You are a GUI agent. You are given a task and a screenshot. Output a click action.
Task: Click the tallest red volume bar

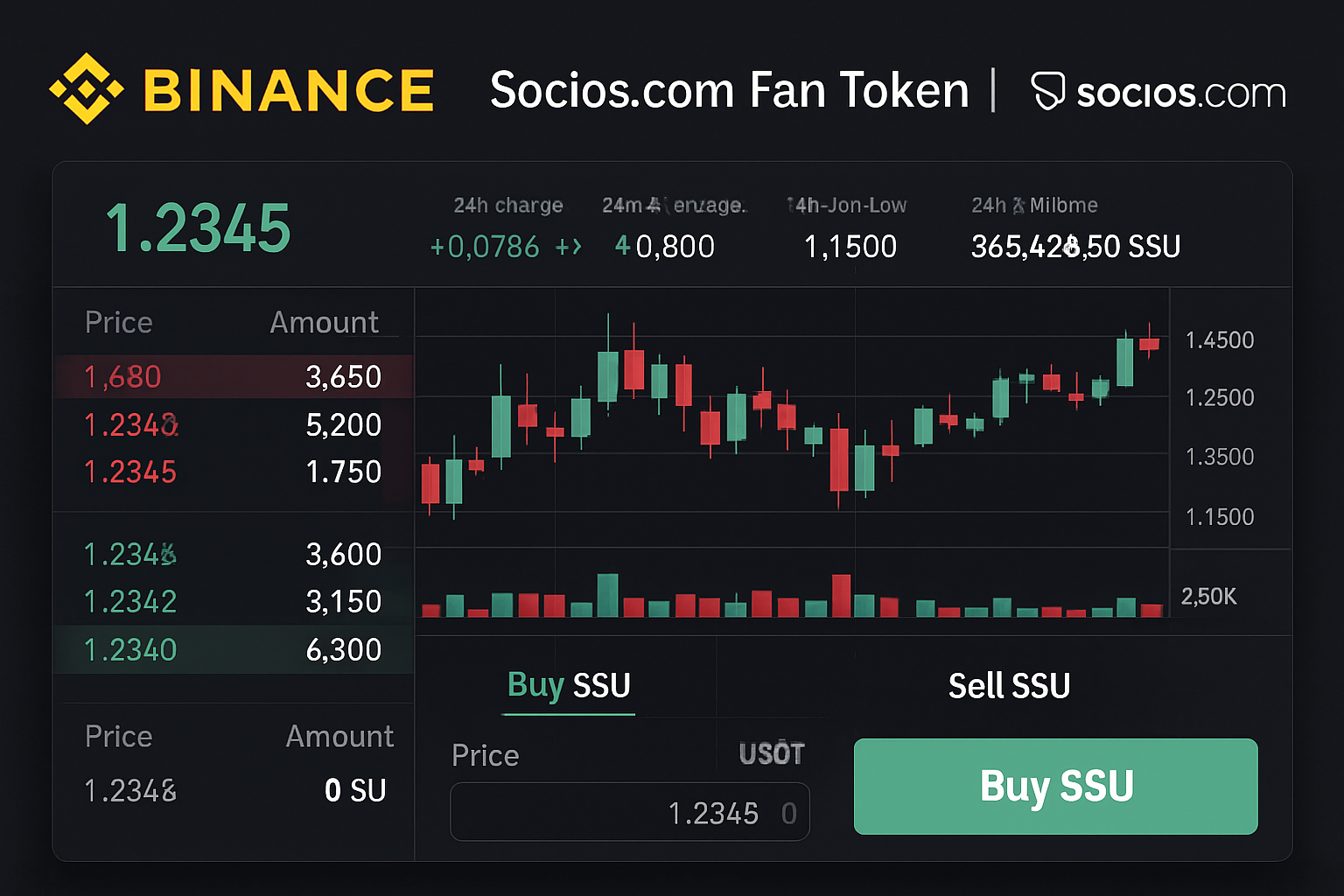point(842,596)
